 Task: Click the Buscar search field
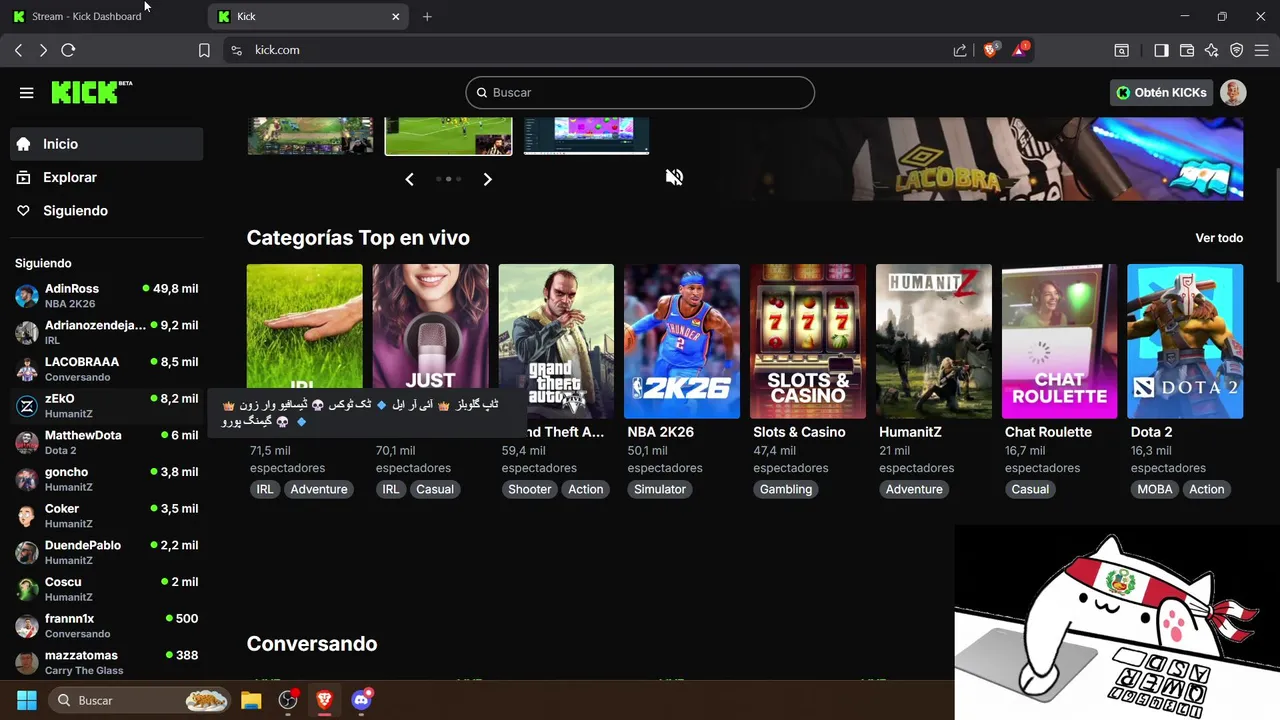point(640,92)
